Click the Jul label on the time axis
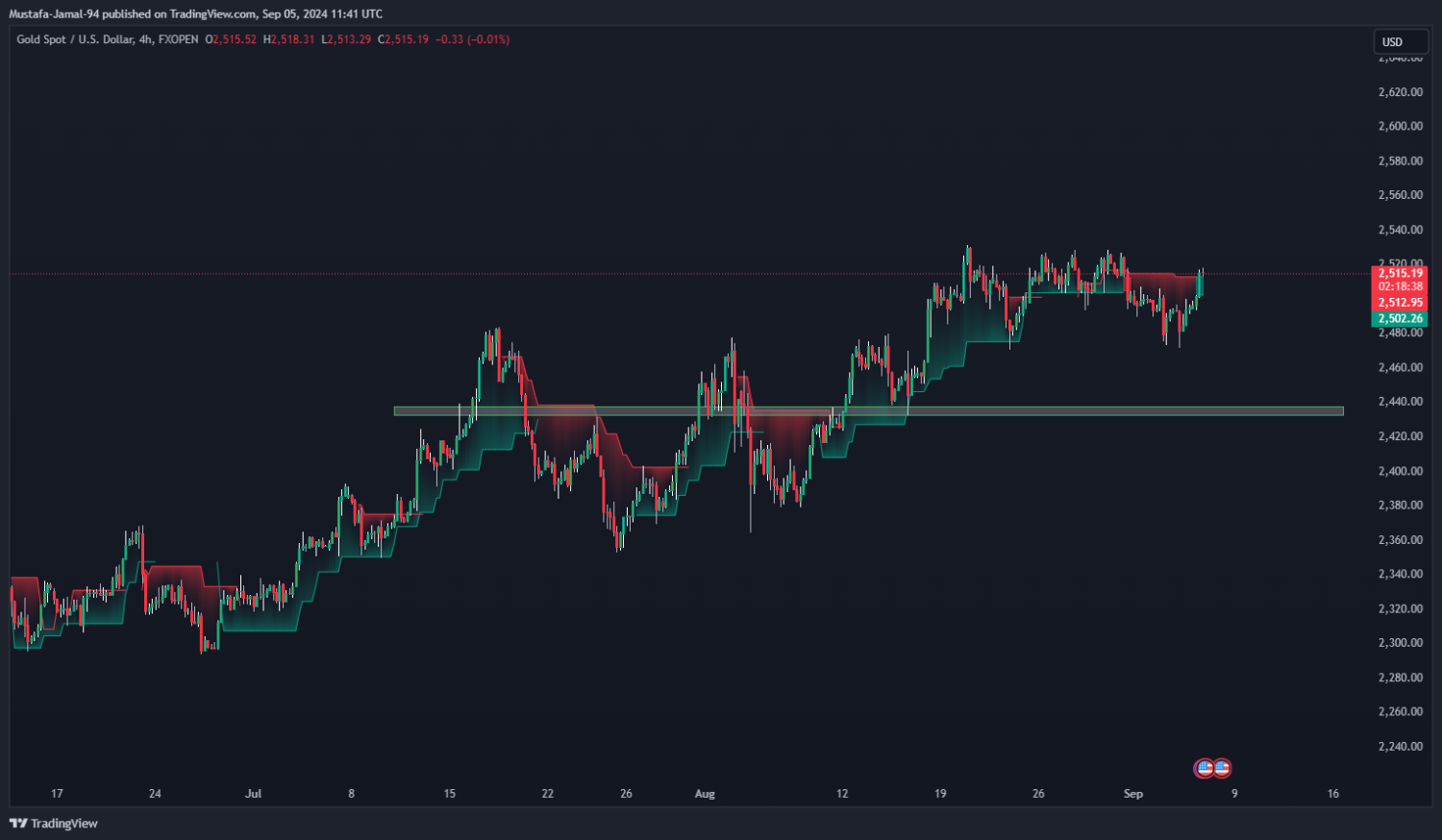The height and width of the screenshot is (840, 1442). pyautogui.click(x=253, y=794)
